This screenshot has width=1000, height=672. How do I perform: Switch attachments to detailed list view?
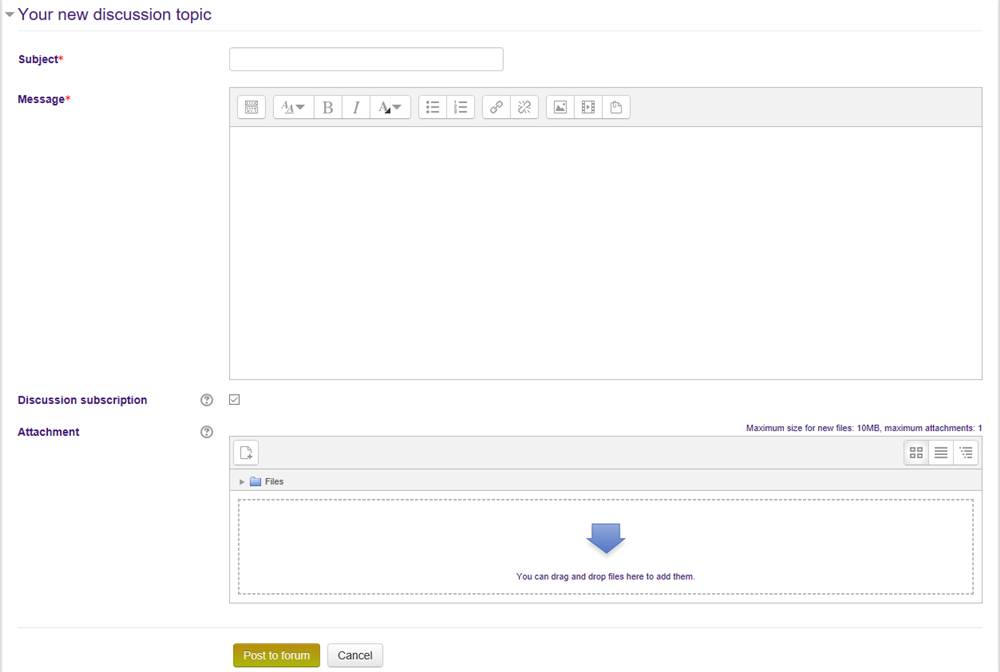[x=941, y=453]
